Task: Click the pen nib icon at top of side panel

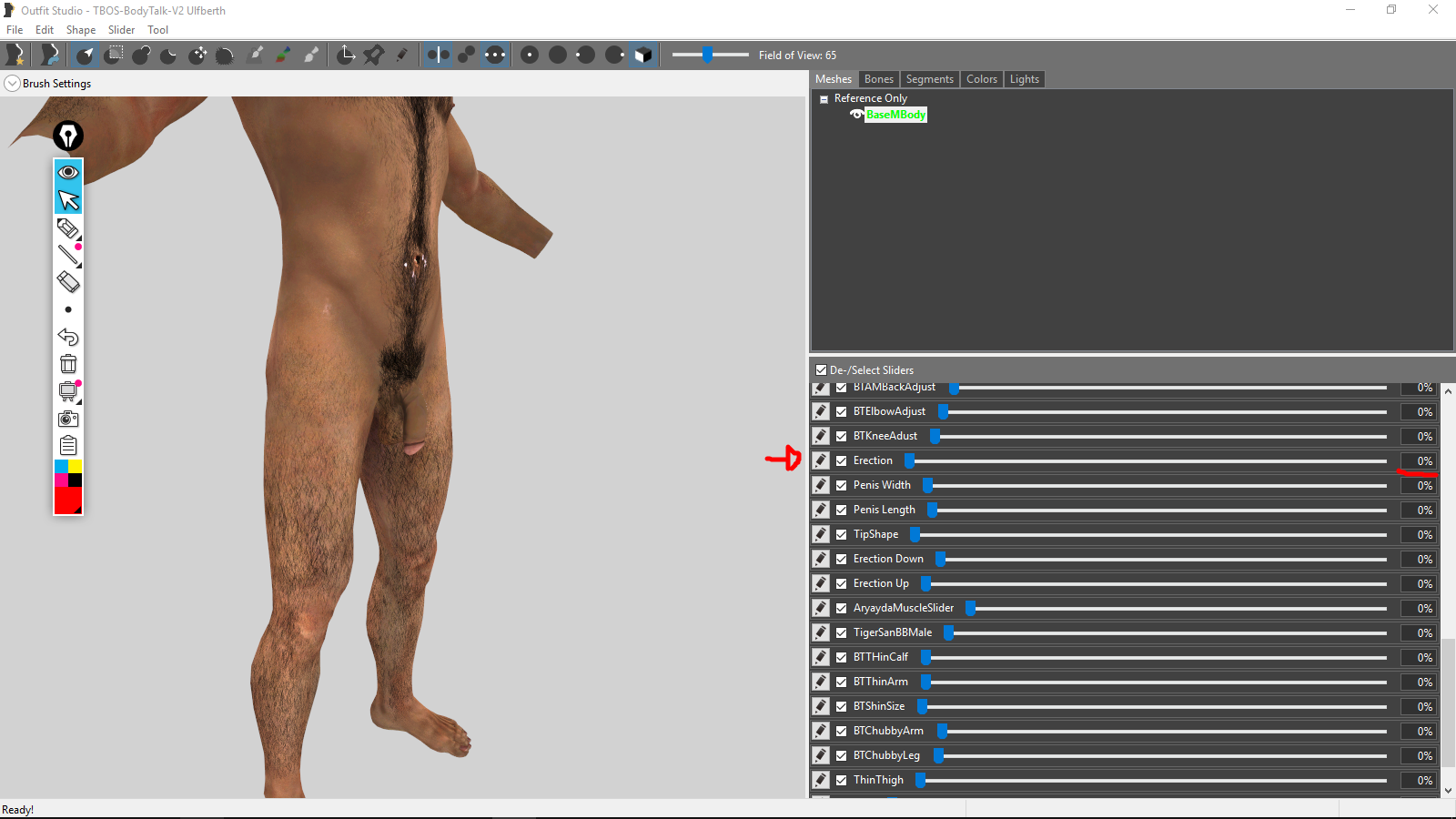Action: [x=68, y=136]
